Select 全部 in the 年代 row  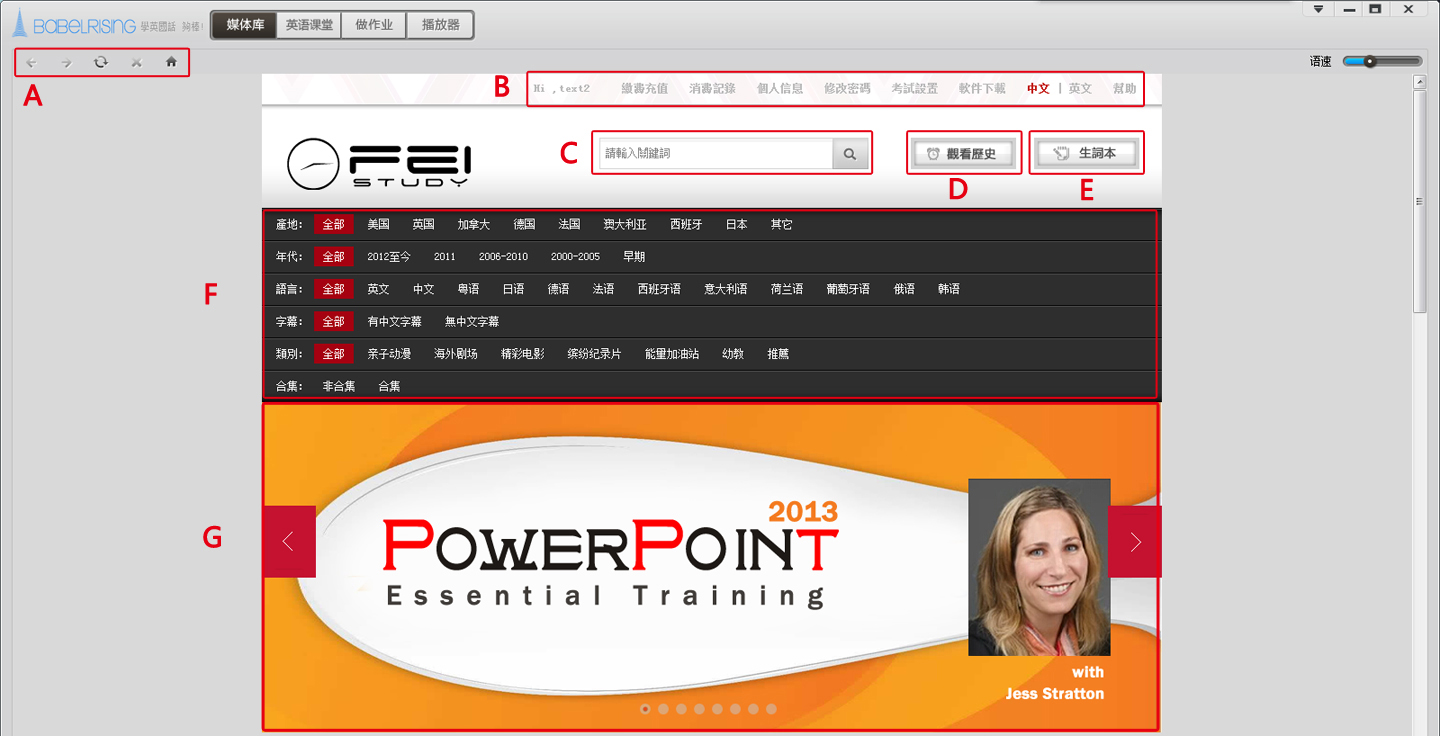(x=333, y=257)
